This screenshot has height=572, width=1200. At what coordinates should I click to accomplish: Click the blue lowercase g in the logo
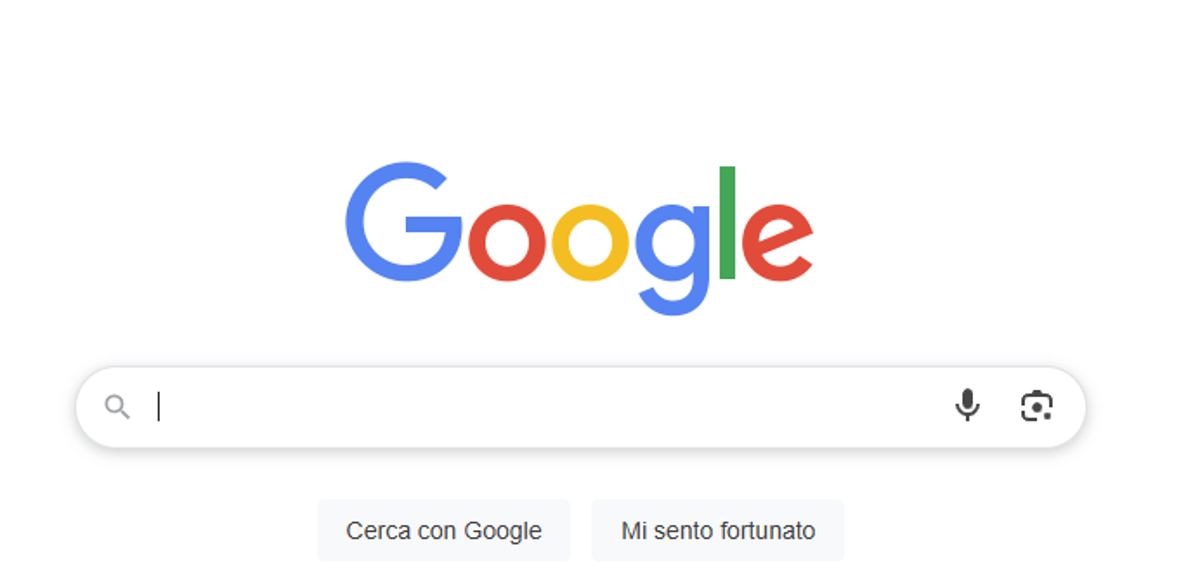click(x=673, y=259)
